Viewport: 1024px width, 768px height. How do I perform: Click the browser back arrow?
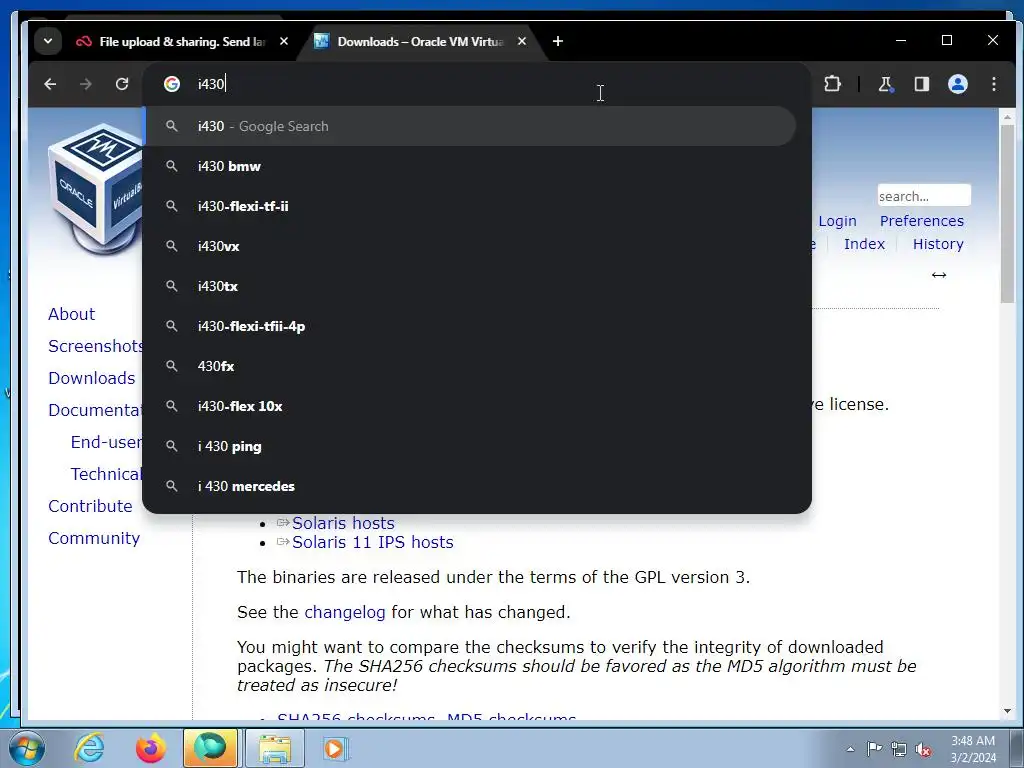pos(50,84)
